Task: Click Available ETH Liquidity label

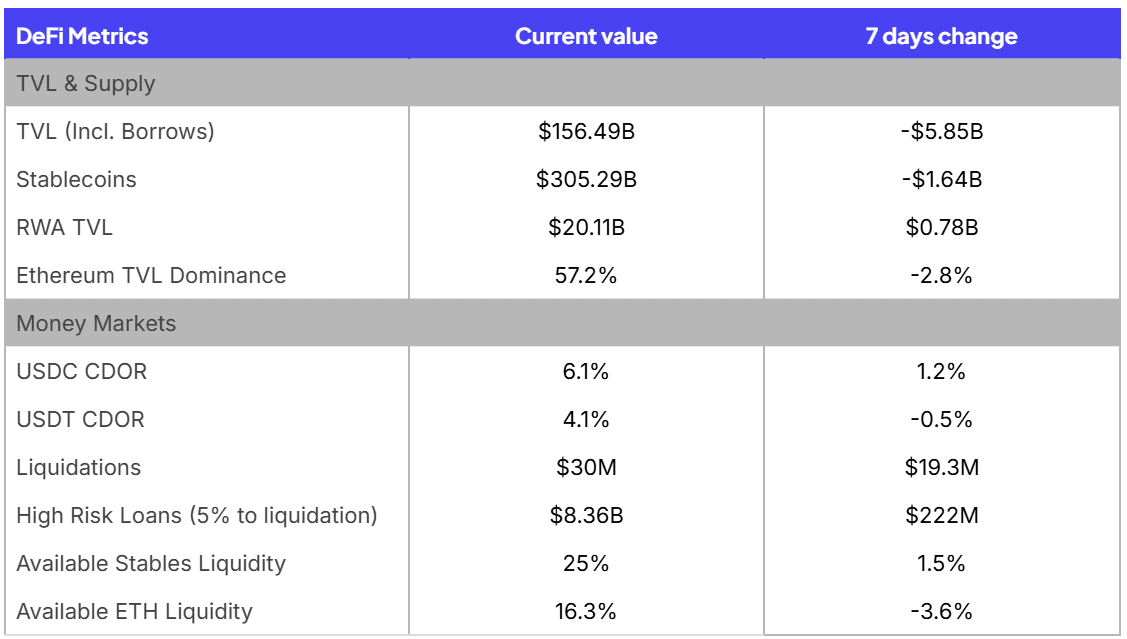Action: (134, 612)
